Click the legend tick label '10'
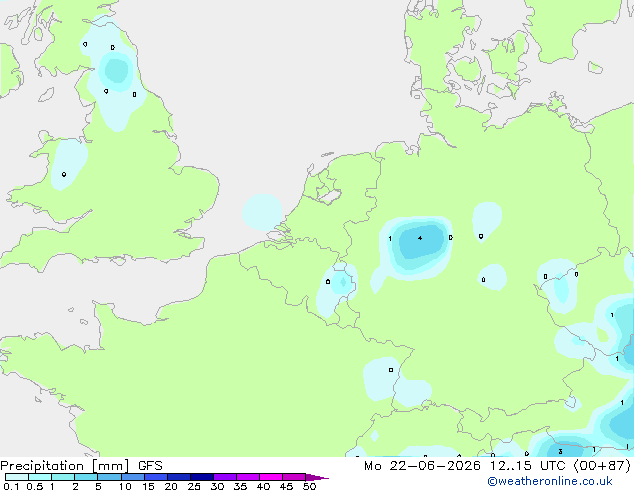Viewport: 634px width, 490px height. [x=125, y=486]
